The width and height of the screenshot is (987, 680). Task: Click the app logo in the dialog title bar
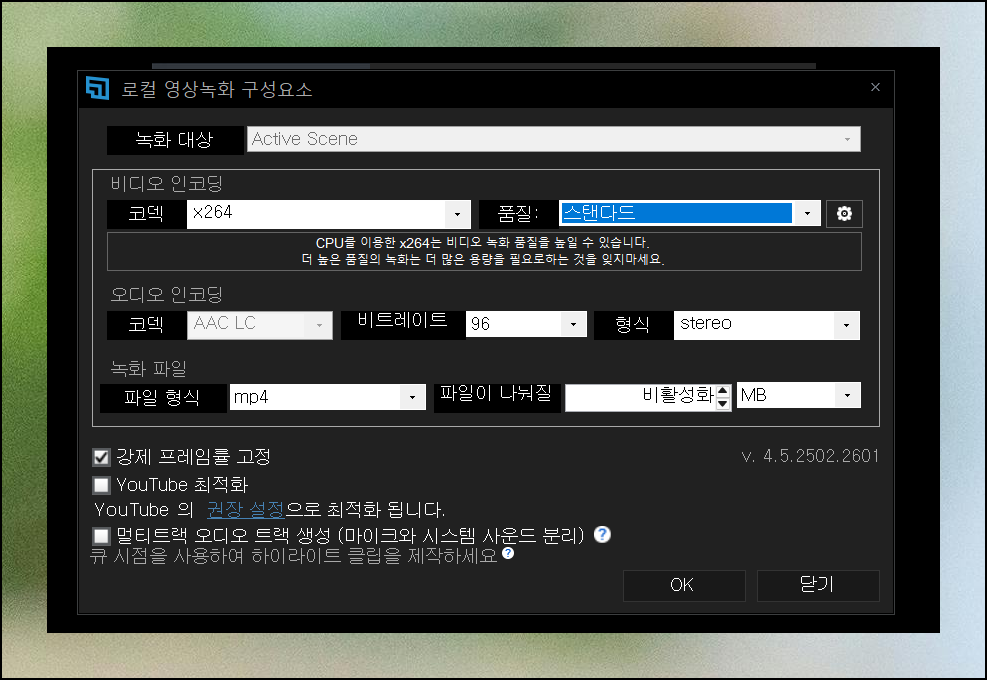pyautogui.click(x=98, y=88)
